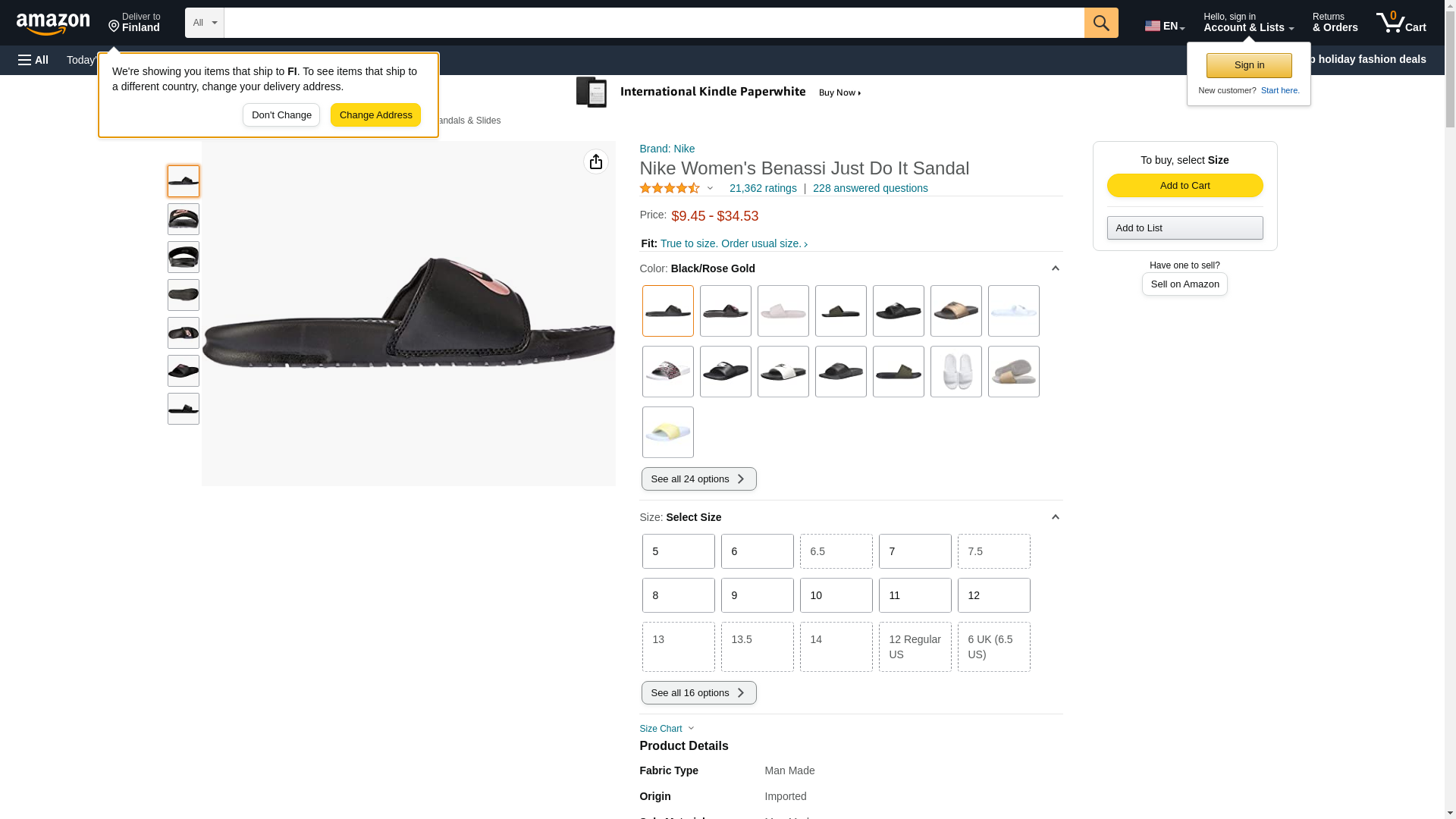Open EN language flag selector
1456x819 pixels.
tap(1164, 26)
